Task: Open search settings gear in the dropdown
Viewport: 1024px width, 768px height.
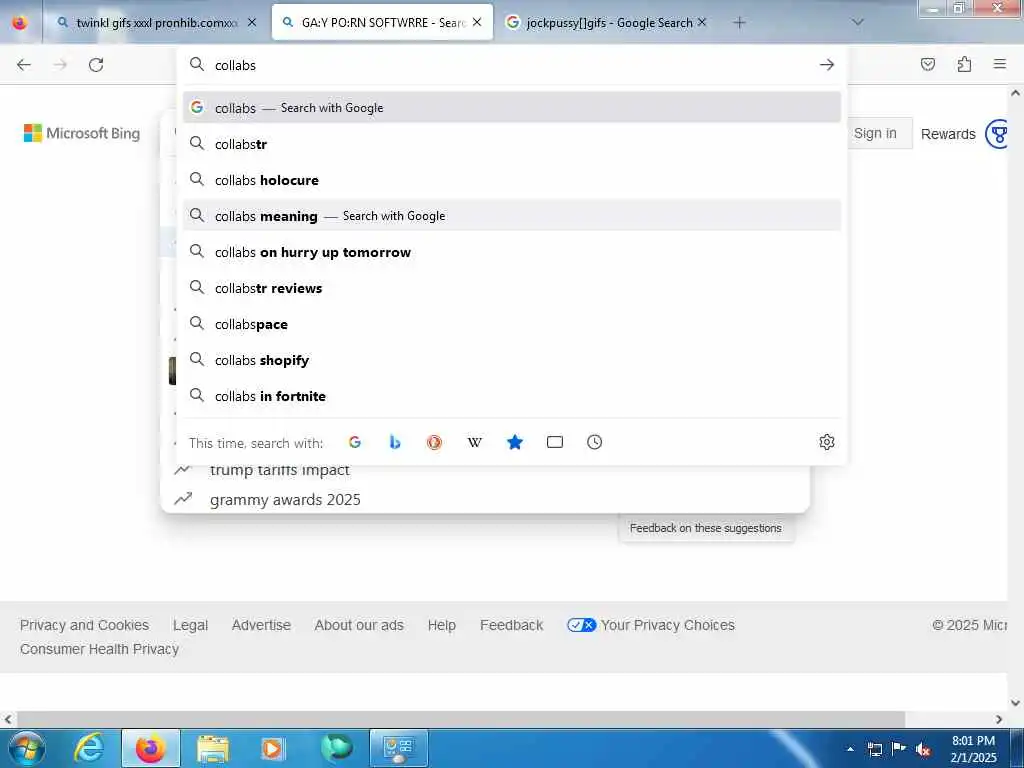Action: (827, 442)
